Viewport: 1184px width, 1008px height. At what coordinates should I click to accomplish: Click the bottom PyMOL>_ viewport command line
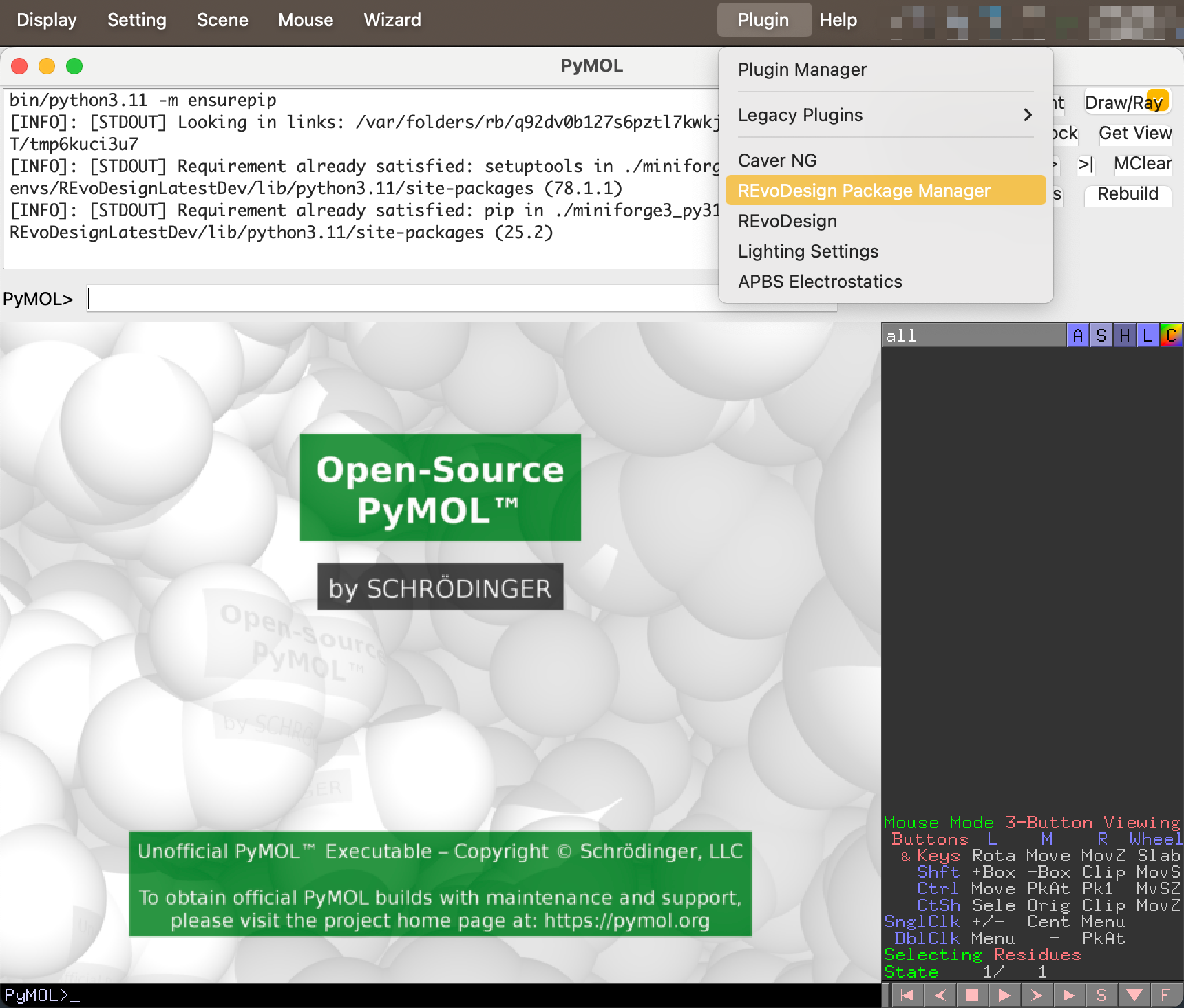[x=441, y=996]
